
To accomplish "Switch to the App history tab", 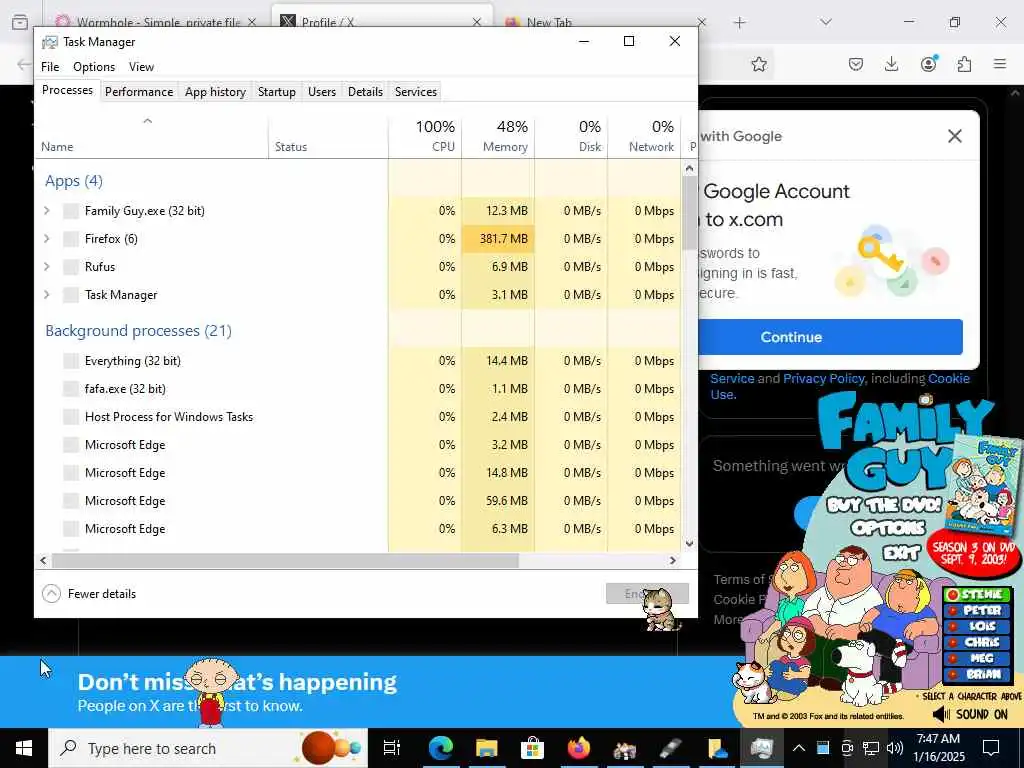I will (x=216, y=92).
